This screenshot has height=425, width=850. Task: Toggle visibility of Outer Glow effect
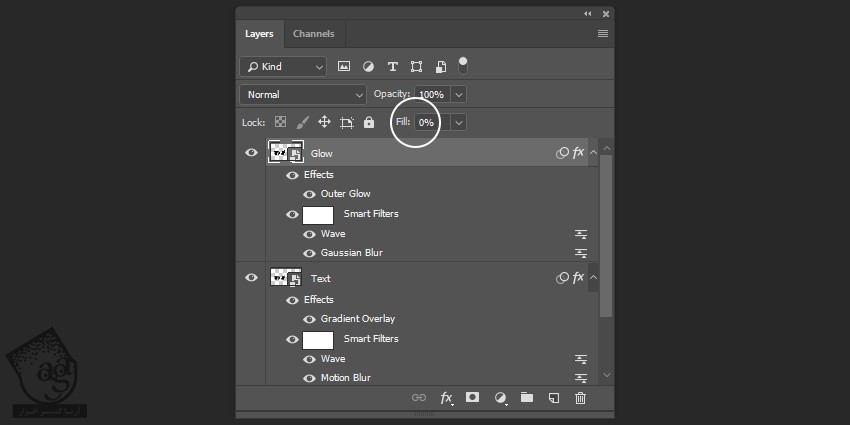pyautogui.click(x=309, y=194)
